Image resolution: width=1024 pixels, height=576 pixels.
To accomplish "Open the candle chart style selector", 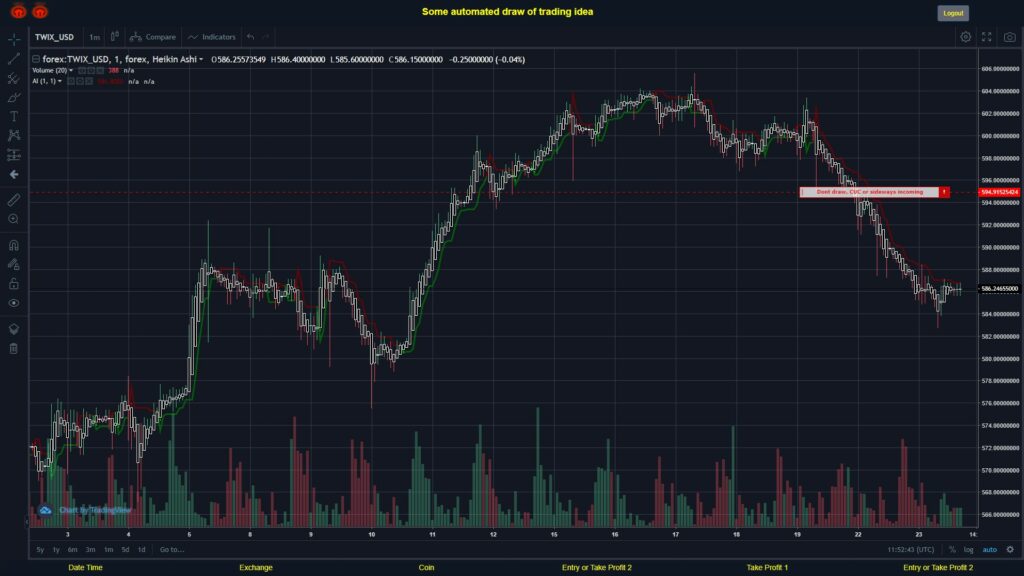I will pyautogui.click(x=115, y=37).
